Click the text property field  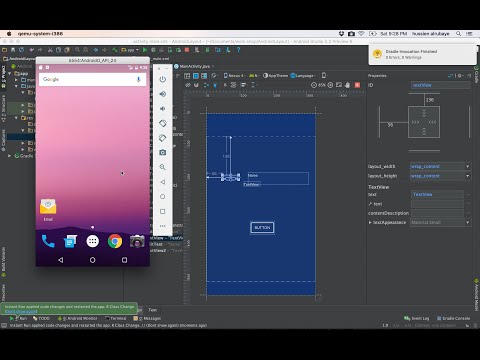(437, 194)
